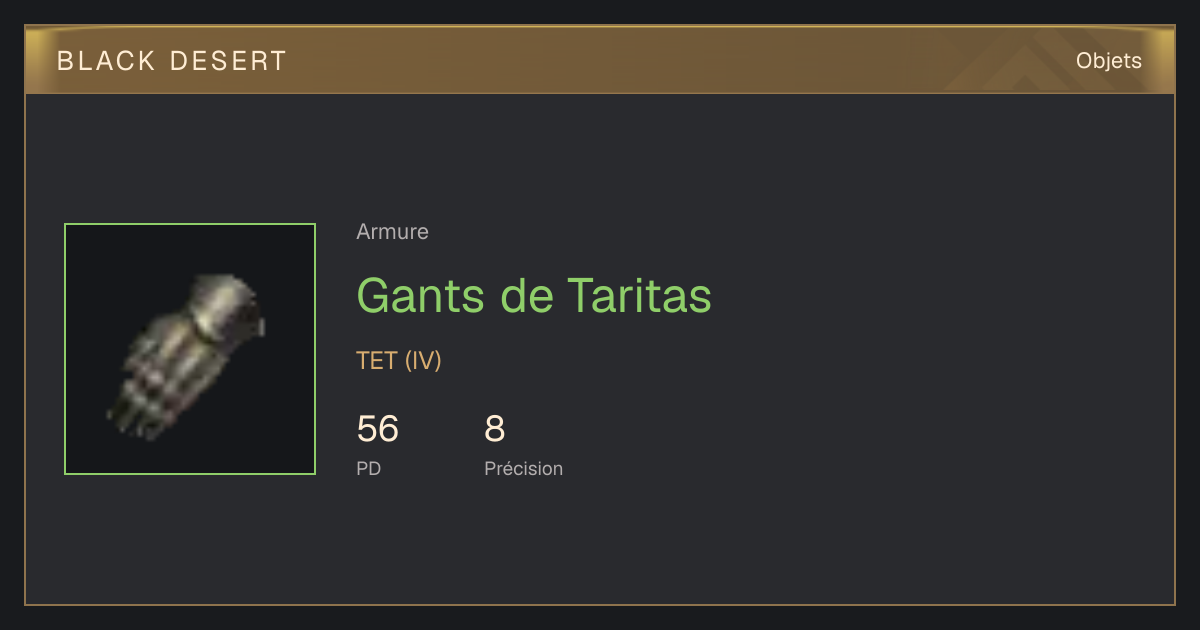The height and width of the screenshot is (630, 1200).
Task: Select the 56 PD value
Action: [x=378, y=429]
